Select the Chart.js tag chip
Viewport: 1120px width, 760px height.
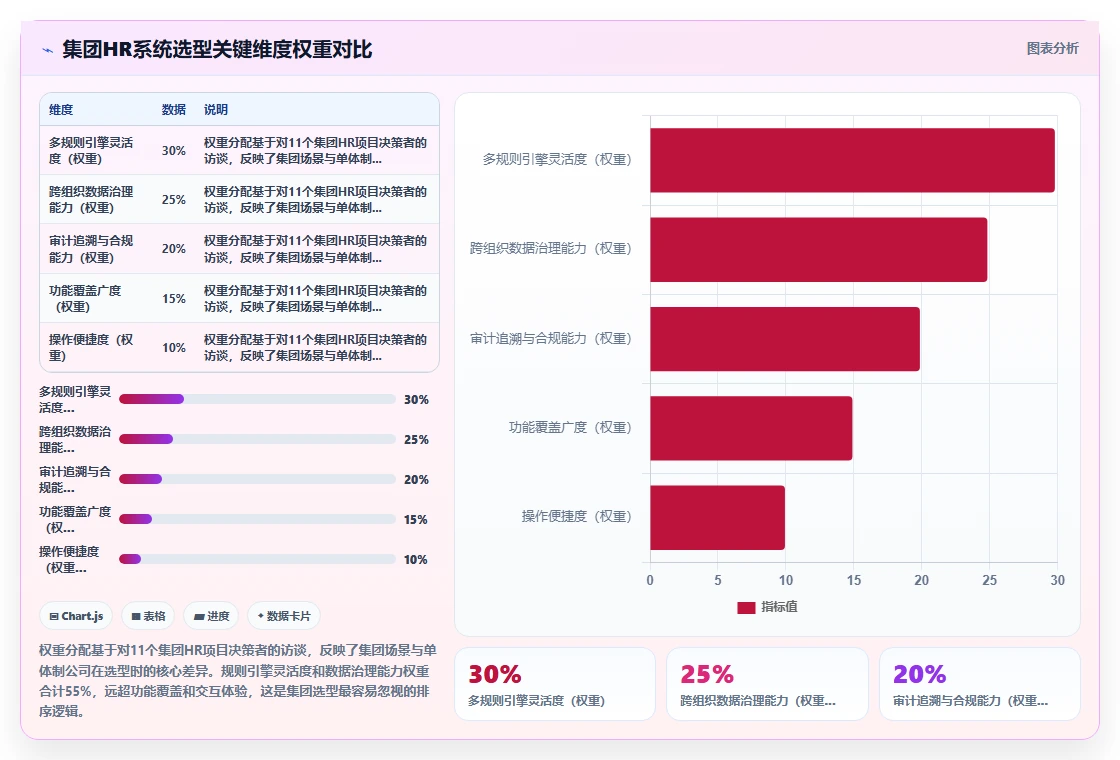(76, 616)
